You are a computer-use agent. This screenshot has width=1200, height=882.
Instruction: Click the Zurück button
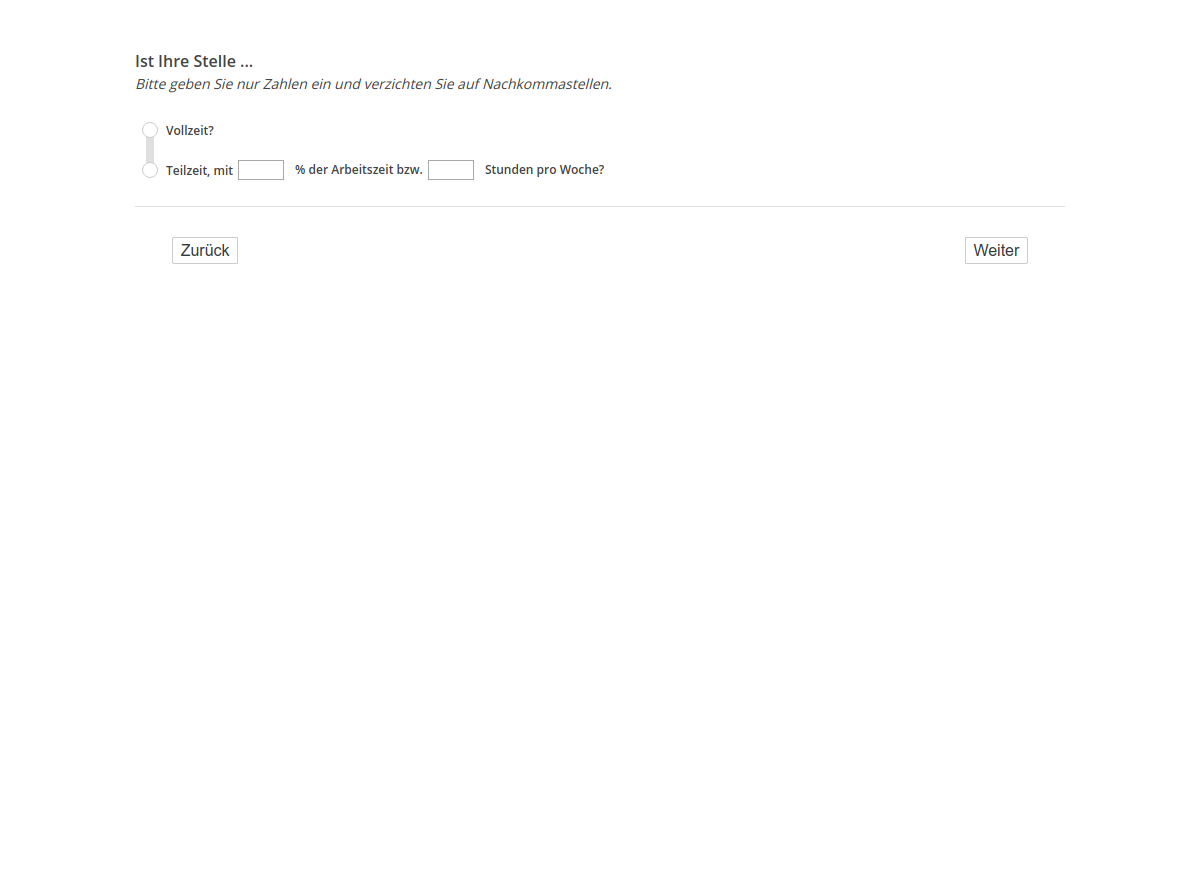click(x=205, y=250)
